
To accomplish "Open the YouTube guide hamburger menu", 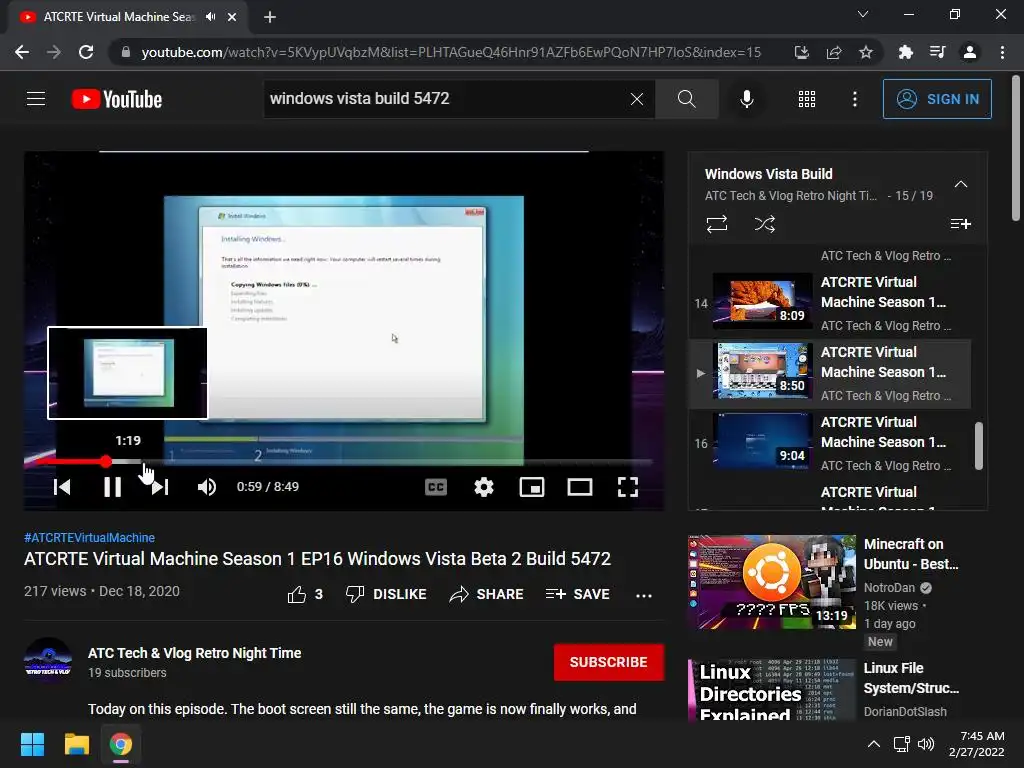I will (36, 99).
